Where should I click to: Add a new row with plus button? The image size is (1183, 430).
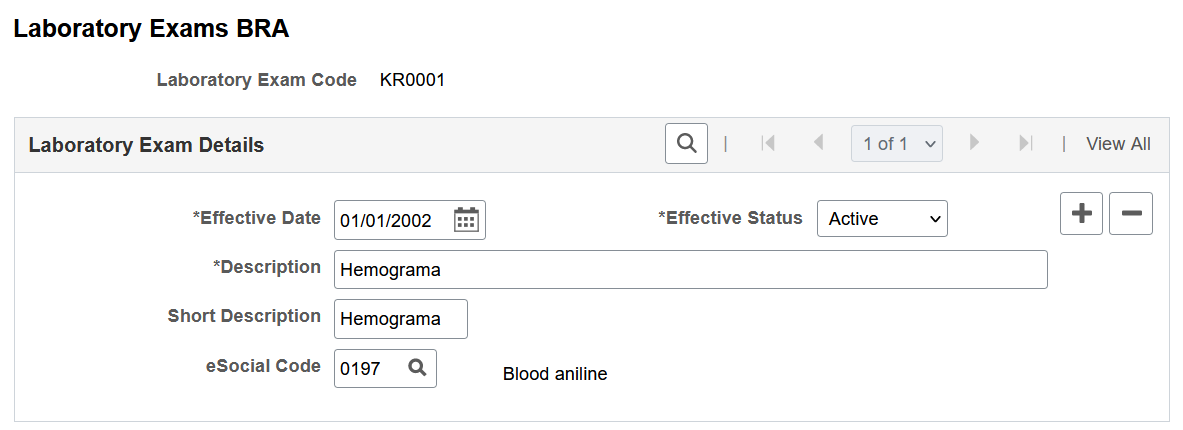coord(1081,213)
